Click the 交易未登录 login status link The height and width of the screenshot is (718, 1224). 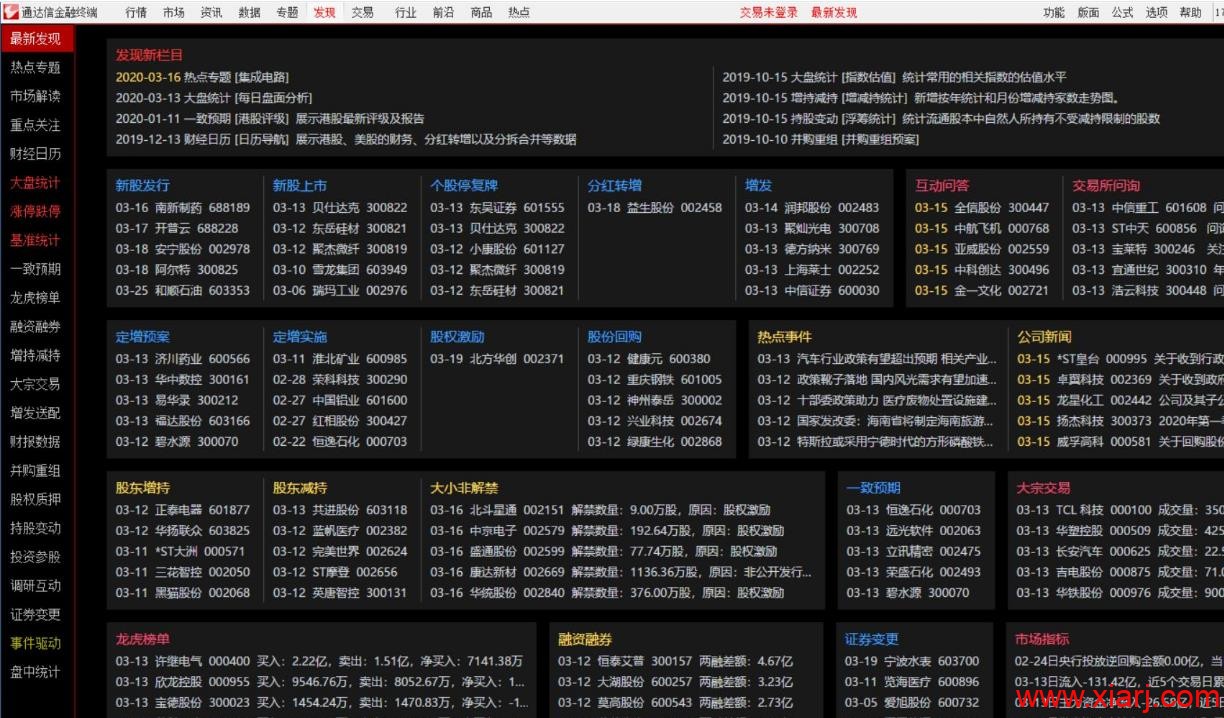click(769, 13)
